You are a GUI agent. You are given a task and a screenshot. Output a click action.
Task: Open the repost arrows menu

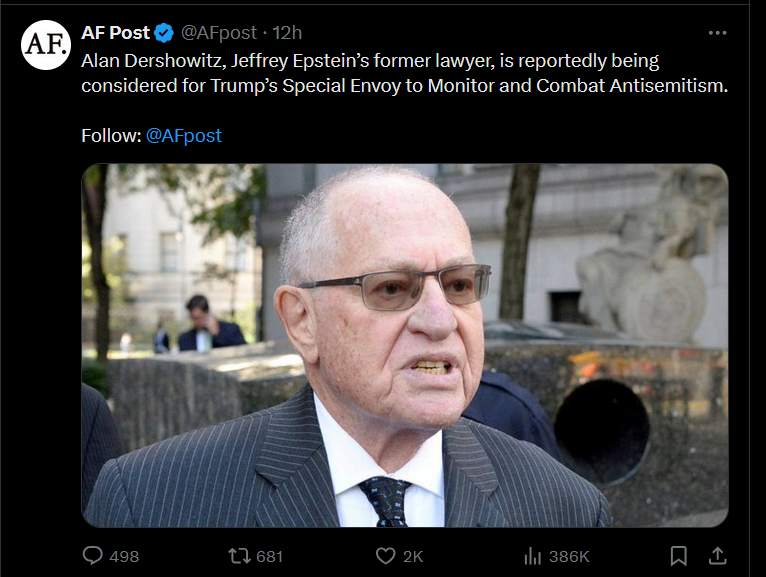[x=239, y=555]
